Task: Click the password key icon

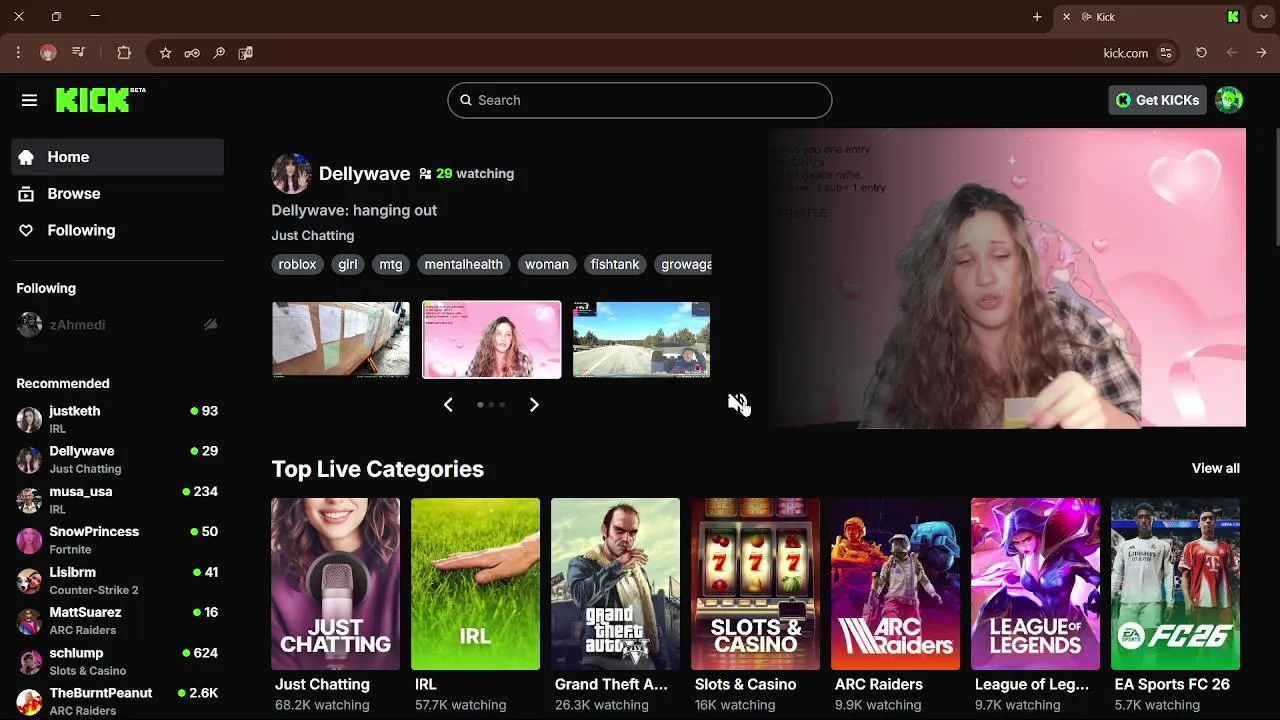Action: click(x=192, y=53)
